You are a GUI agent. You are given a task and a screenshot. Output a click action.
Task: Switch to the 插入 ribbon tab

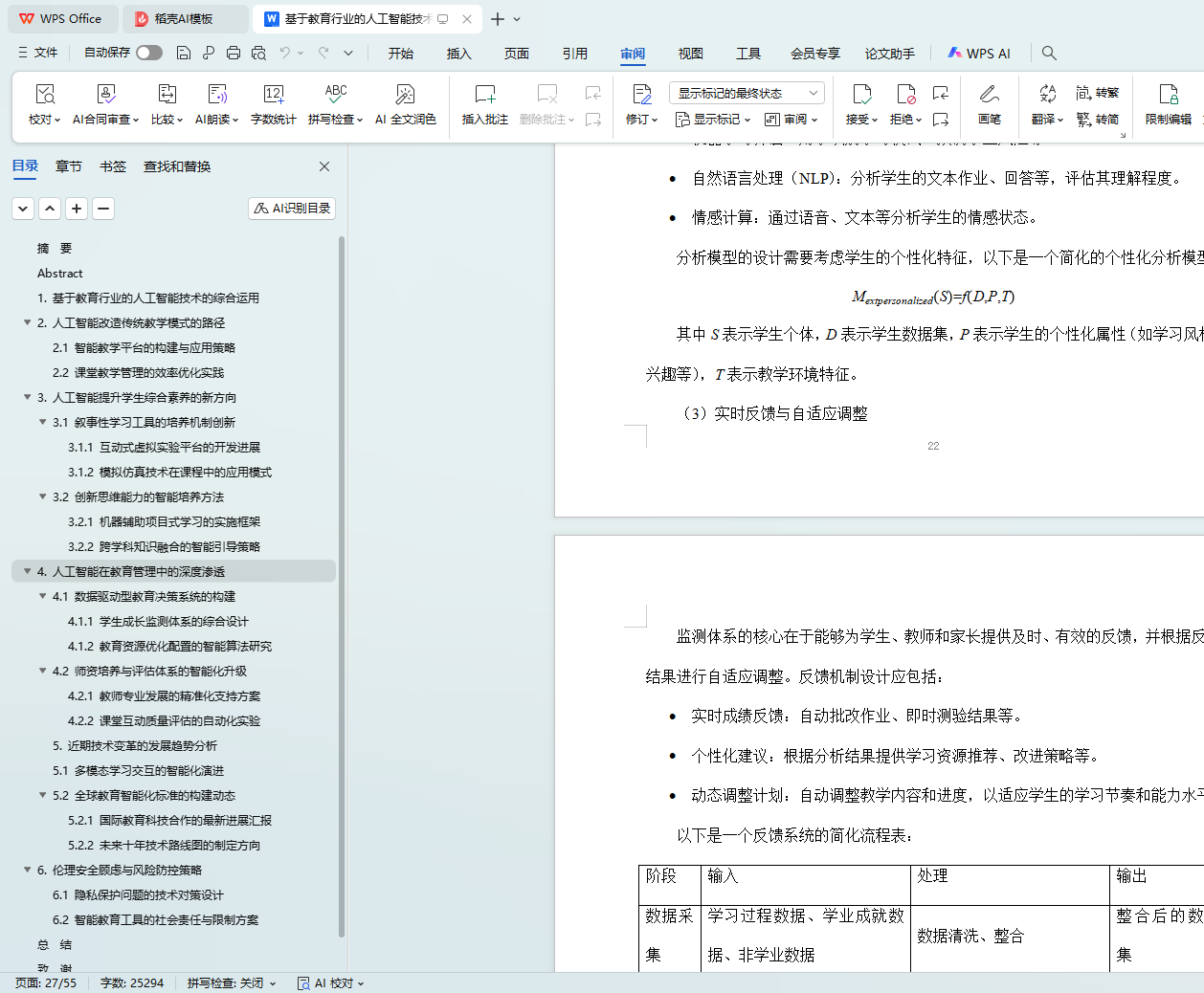458,54
